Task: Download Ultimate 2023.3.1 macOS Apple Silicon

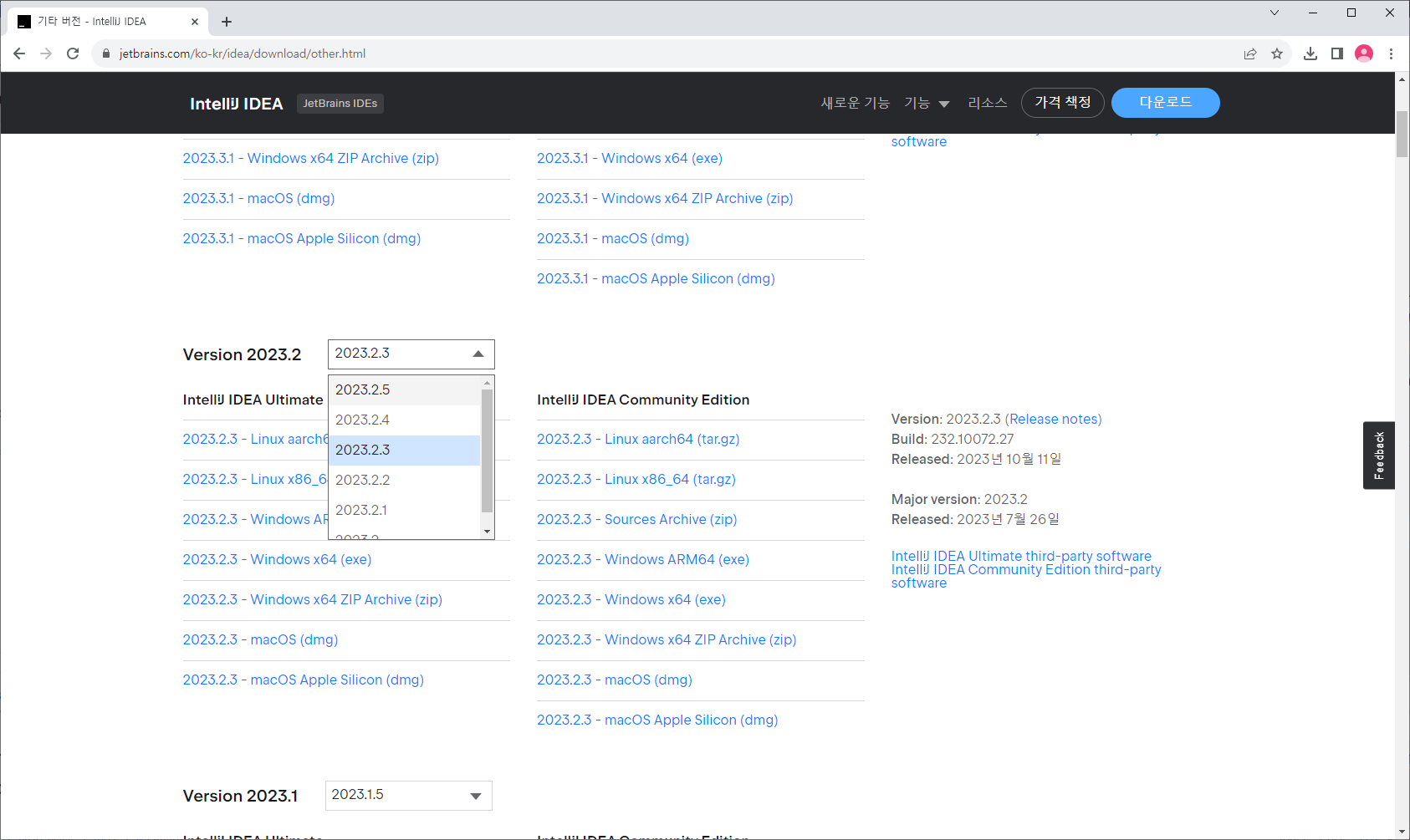Action: 302,239
